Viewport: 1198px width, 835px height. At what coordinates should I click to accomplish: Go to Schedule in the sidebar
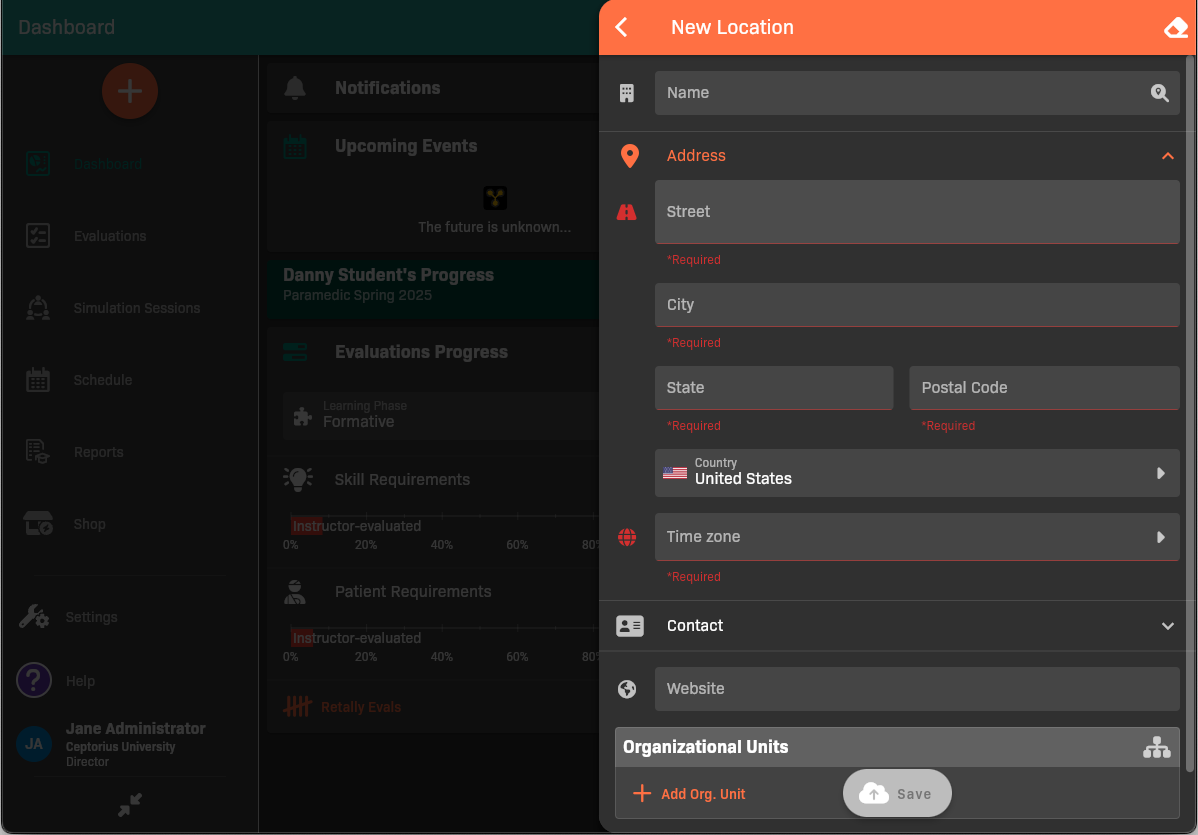[102, 380]
